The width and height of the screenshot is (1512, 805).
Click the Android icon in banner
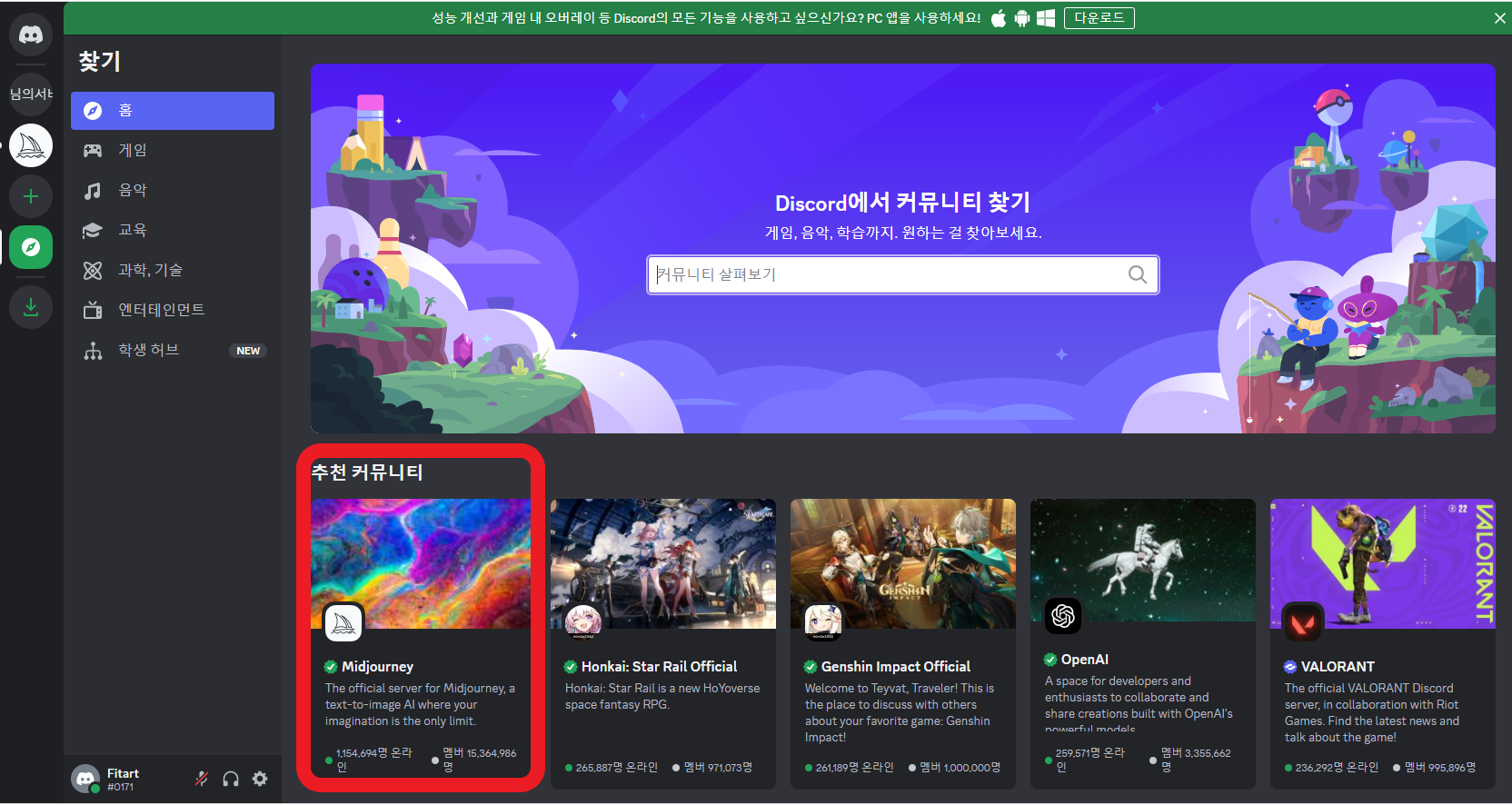click(x=1022, y=18)
